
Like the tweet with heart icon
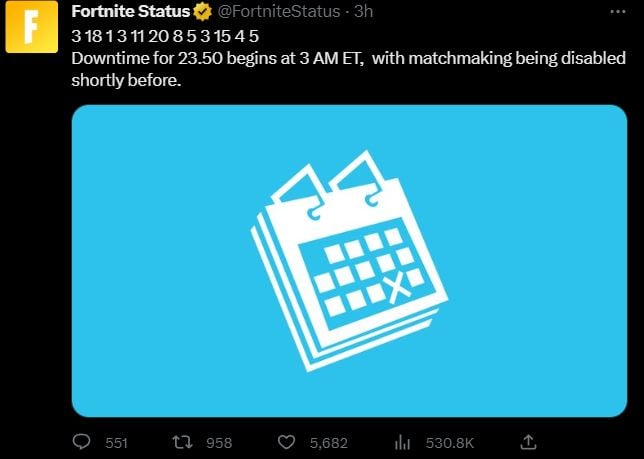click(286, 442)
